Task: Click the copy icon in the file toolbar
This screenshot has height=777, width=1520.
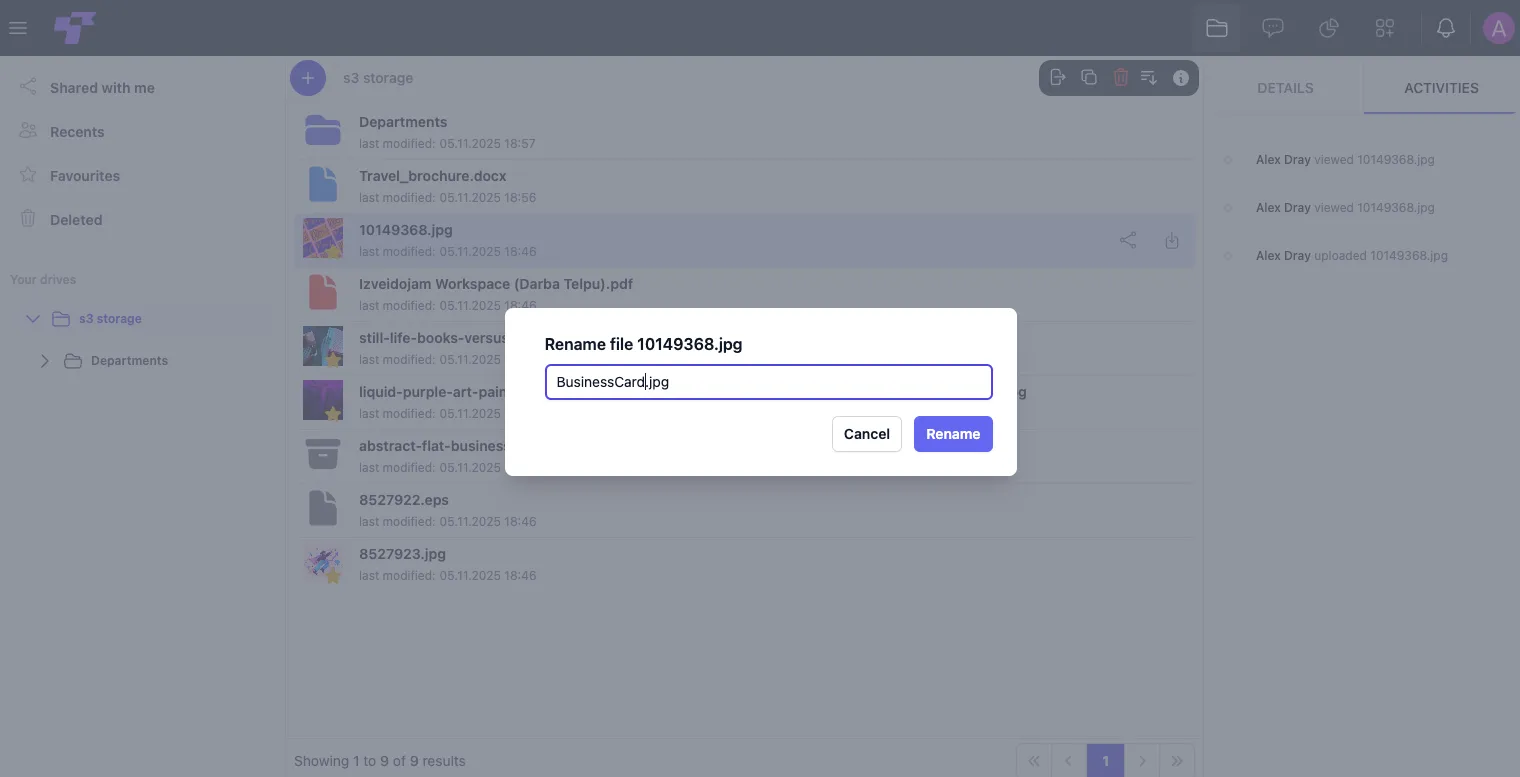Action: (1089, 77)
